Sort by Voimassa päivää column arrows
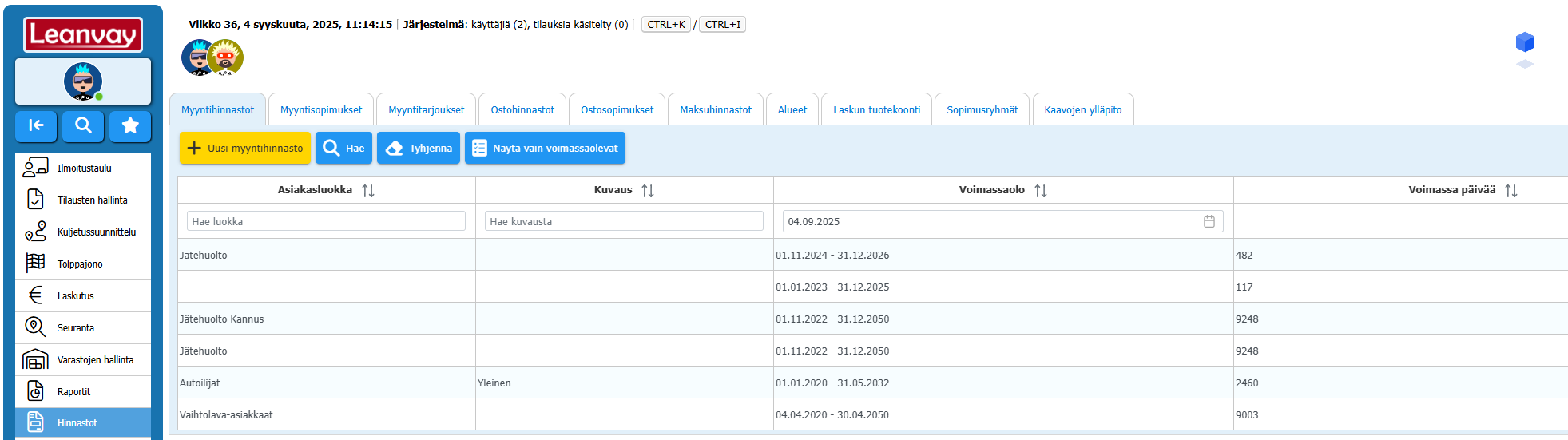The image size is (1568, 440). tap(1510, 191)
